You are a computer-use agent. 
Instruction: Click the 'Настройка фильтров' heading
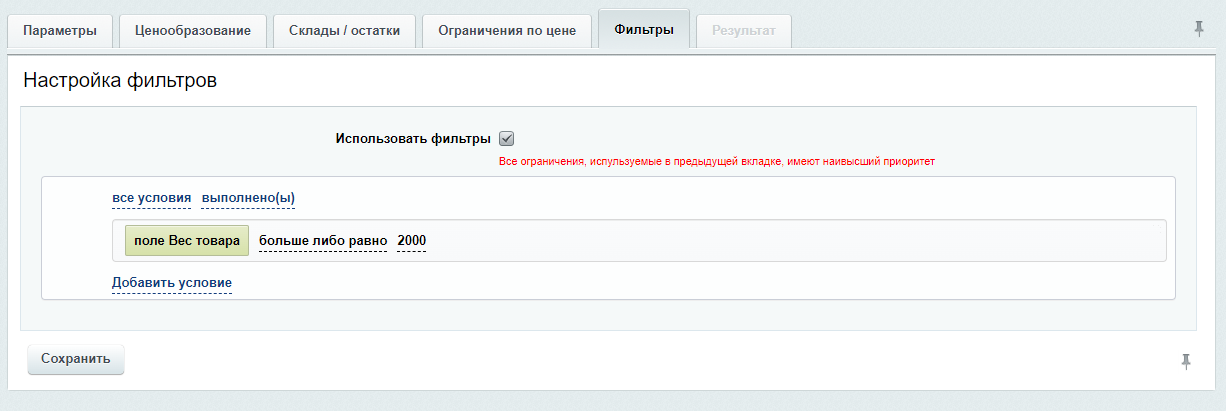pos(120,81)
